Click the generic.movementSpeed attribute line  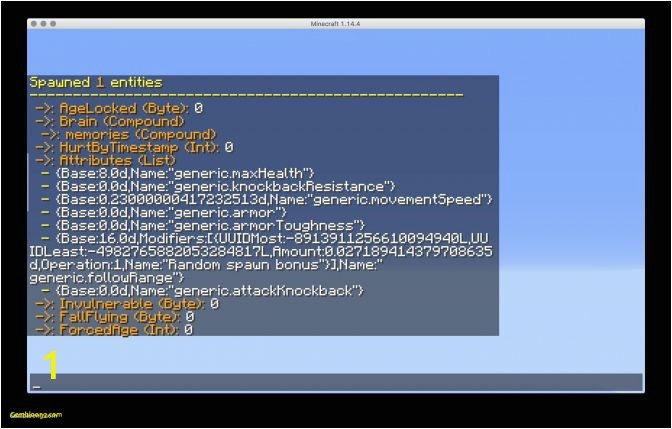[x=267, y=200]
